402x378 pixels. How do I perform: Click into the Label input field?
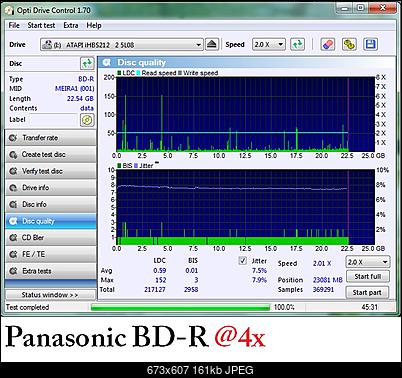pos(53,120)
